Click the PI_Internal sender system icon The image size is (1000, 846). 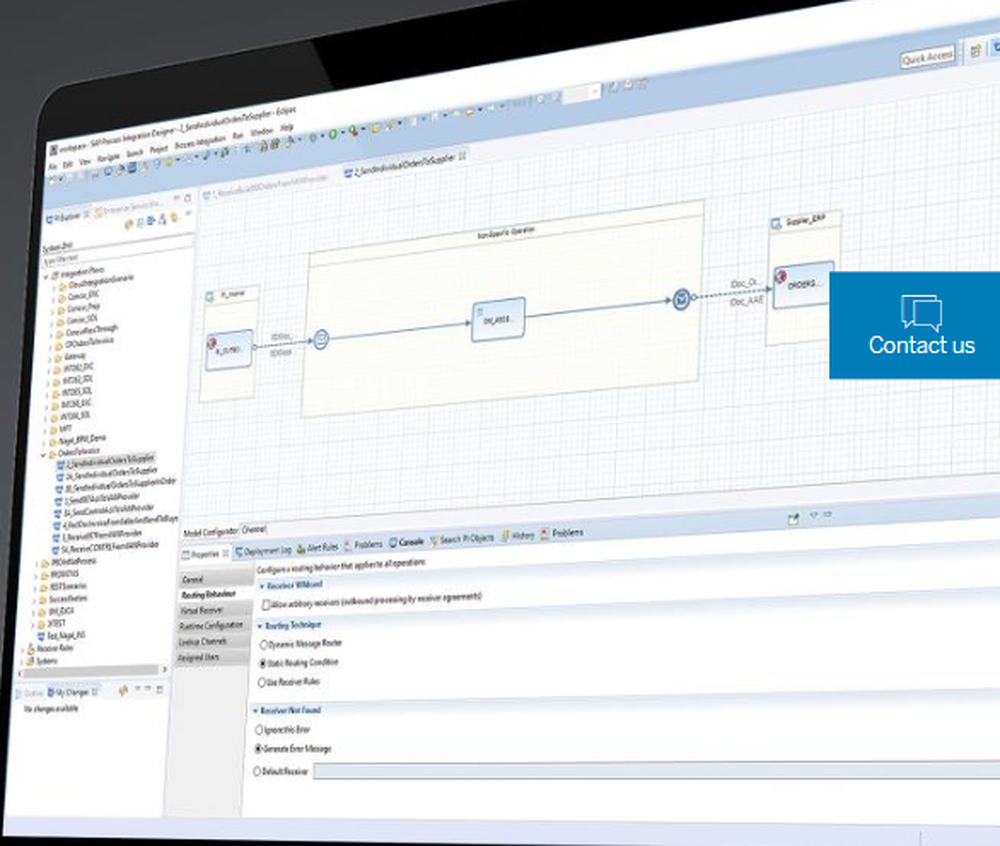click(210, 297)
